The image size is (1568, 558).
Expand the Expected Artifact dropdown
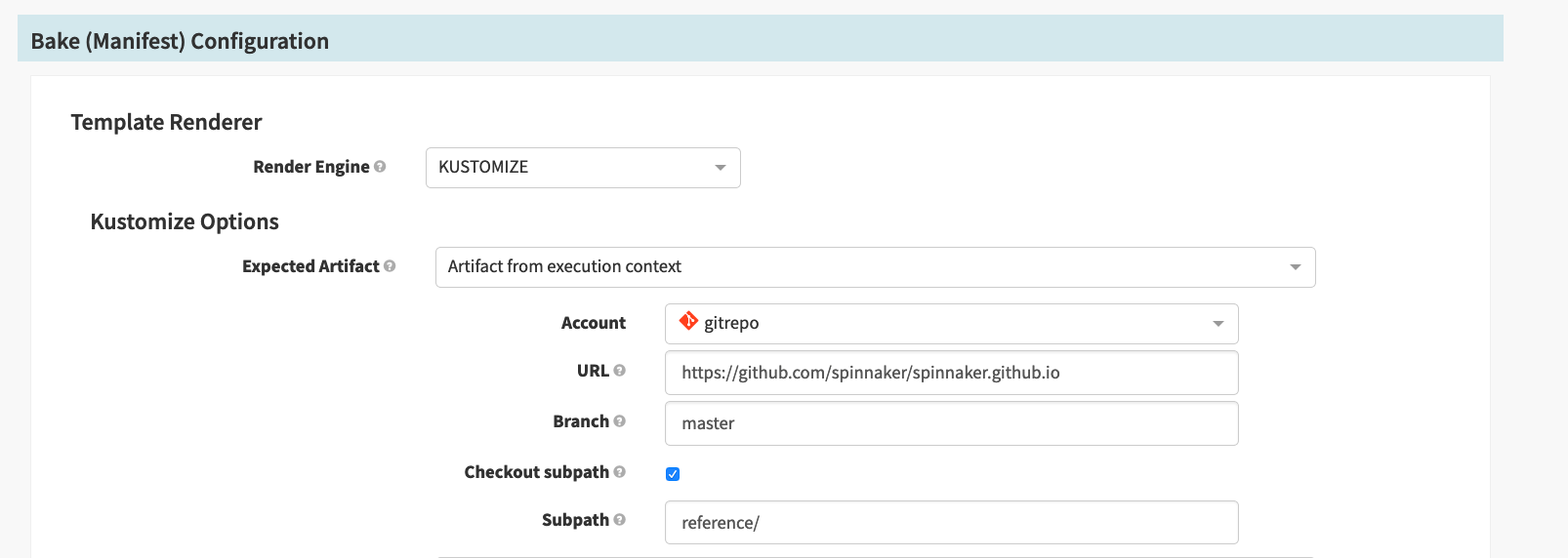[875, 267]
